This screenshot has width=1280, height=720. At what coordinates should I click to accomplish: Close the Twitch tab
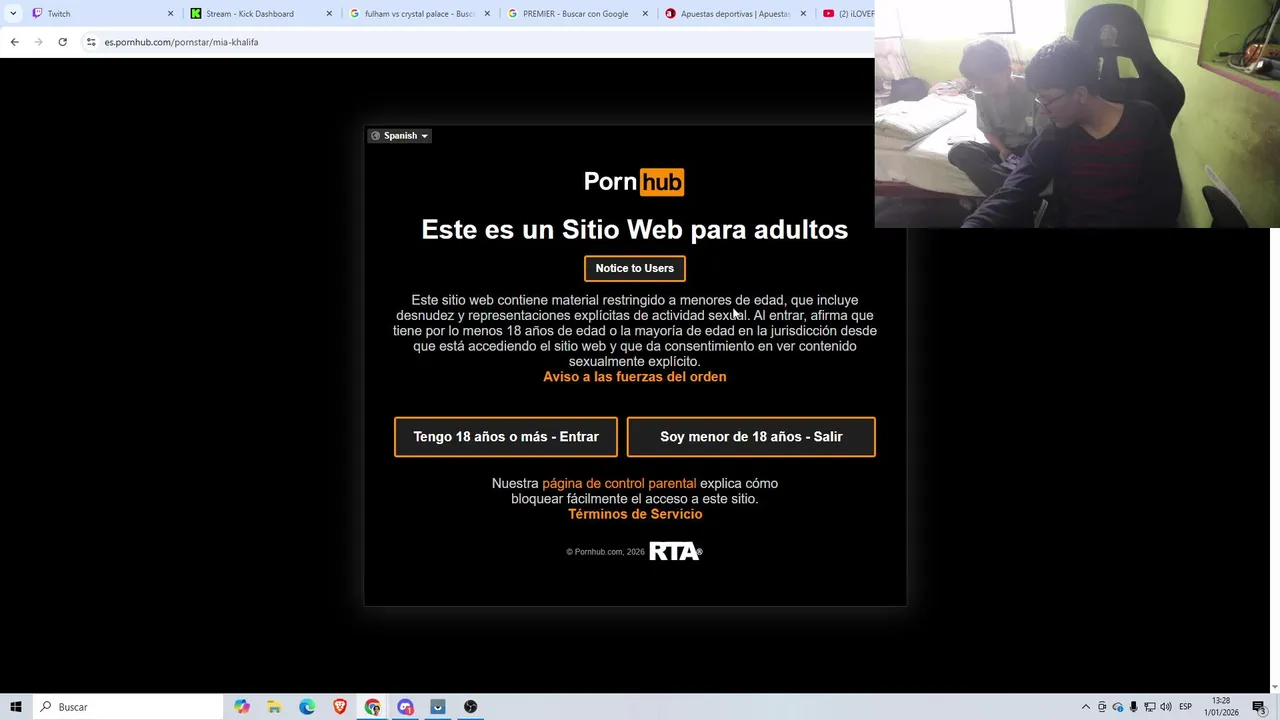(x=170, y=14)
